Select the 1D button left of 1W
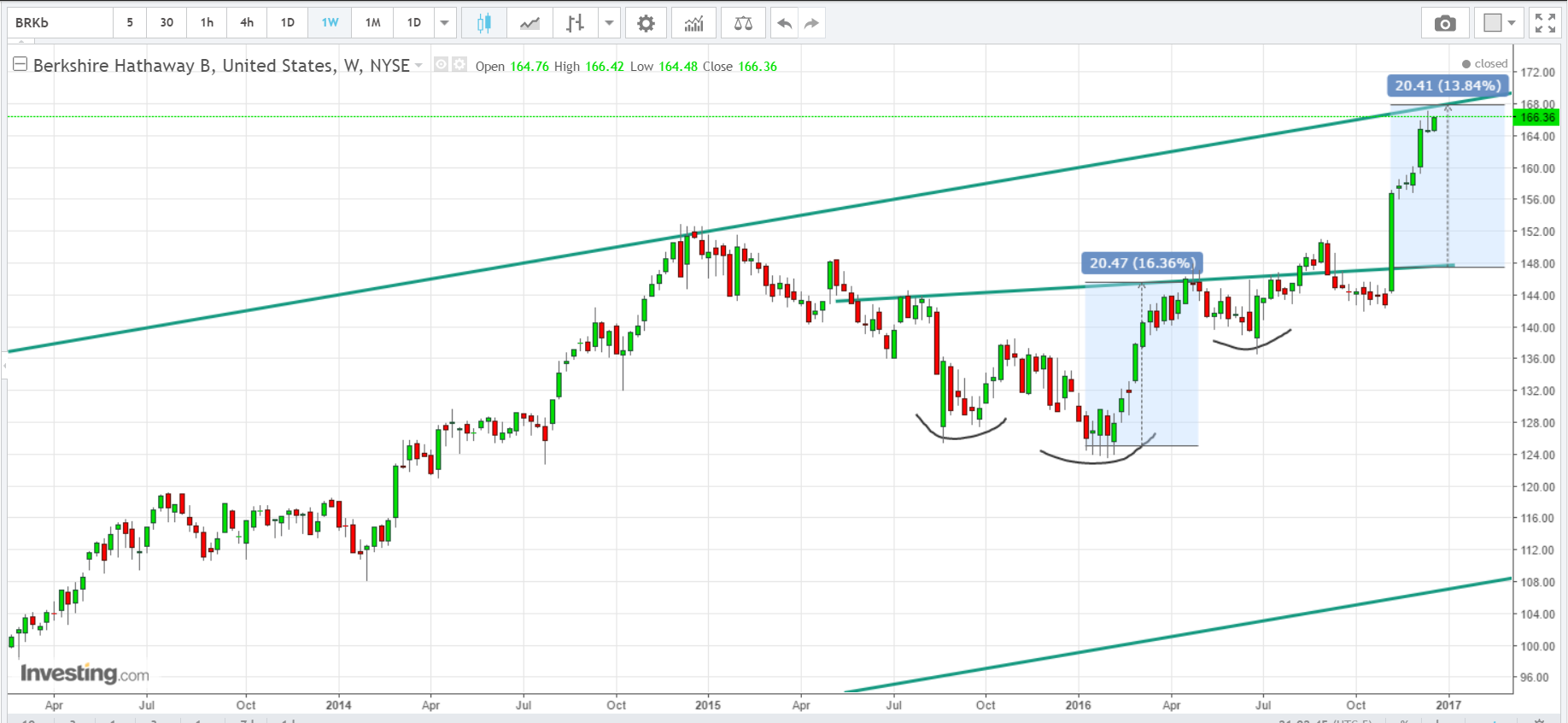The width and height of the screenshot is (1568, 723). click(x=288, y=23)
